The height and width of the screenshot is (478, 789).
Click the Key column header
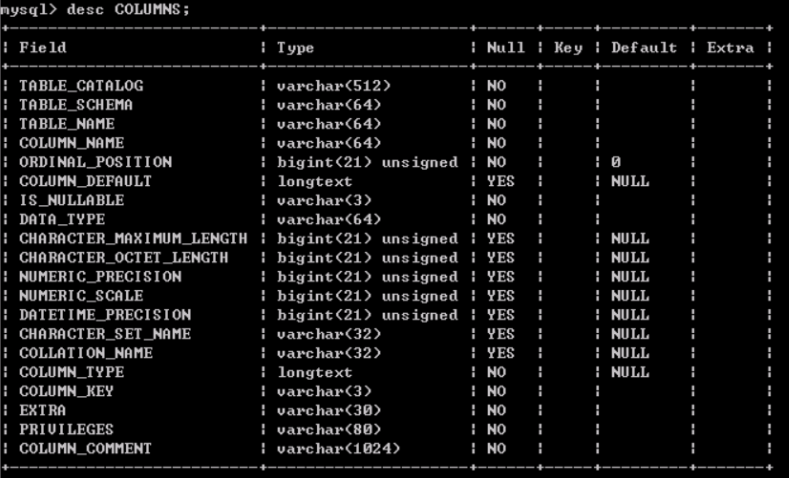tap(568, 48)
